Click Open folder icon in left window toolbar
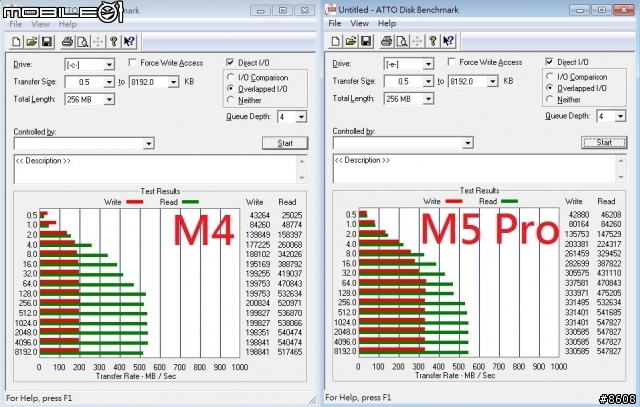Image resolution: width=640 pixels, height=407 pixels. click(x=31, y=42)
